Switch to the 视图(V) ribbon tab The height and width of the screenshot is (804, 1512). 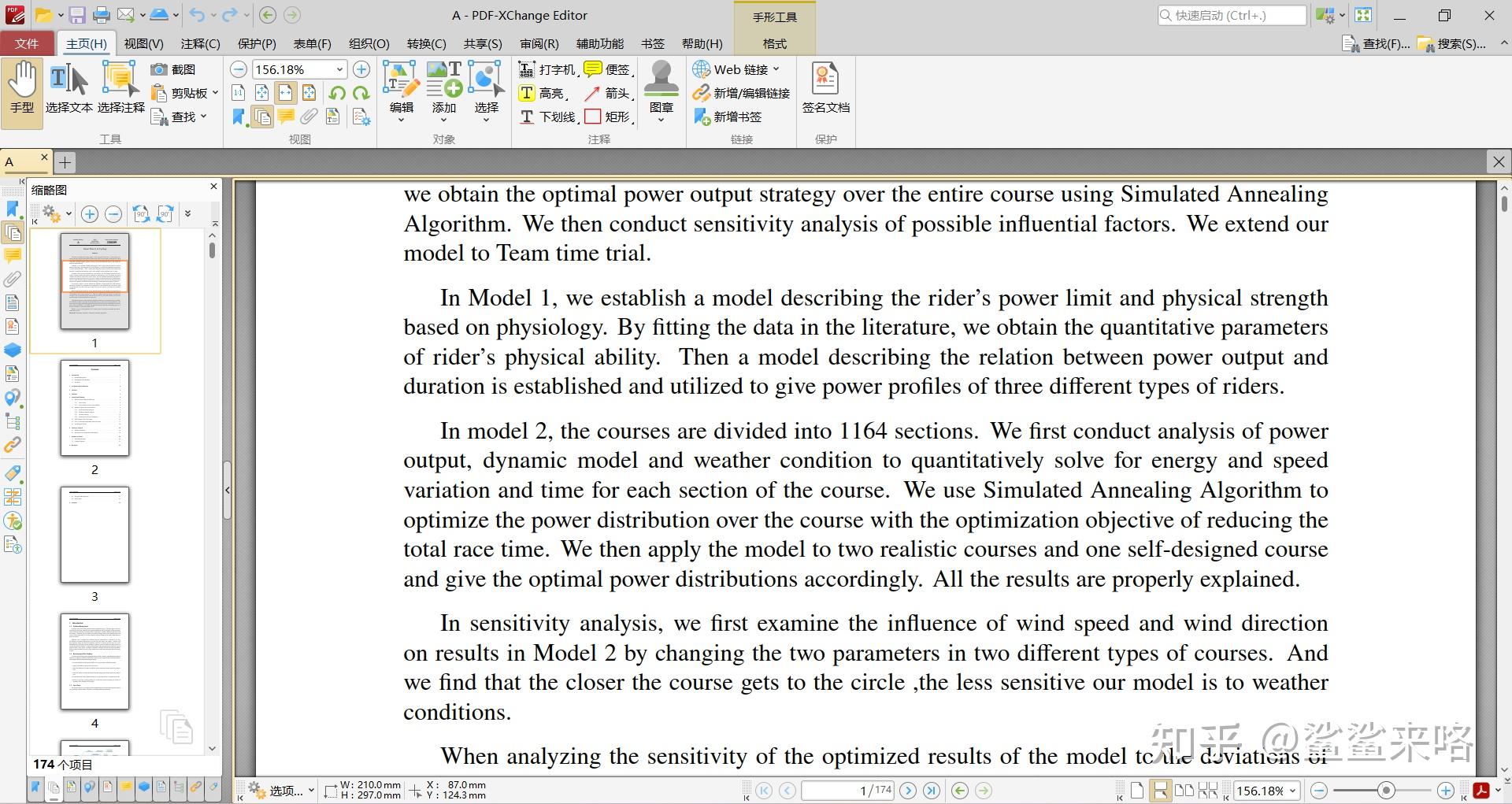(x=143, y=43)
